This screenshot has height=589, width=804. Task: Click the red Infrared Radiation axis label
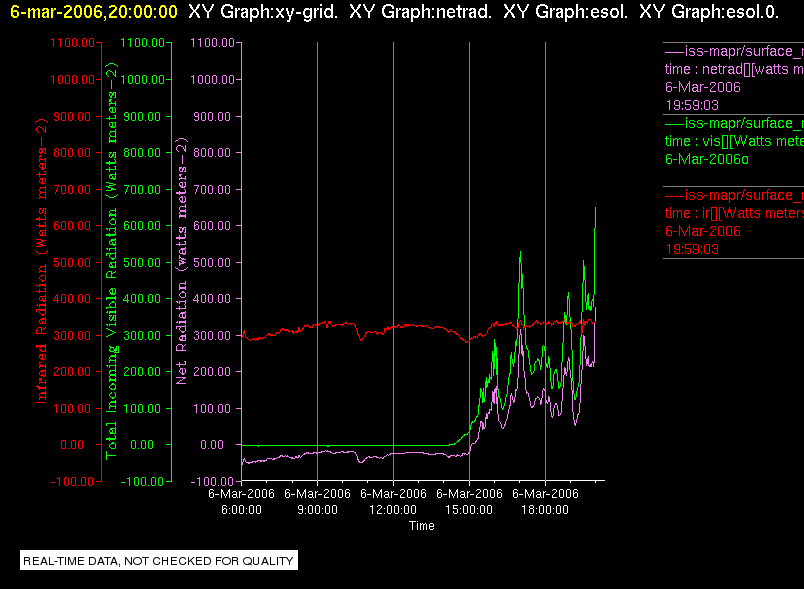(42, 261)
